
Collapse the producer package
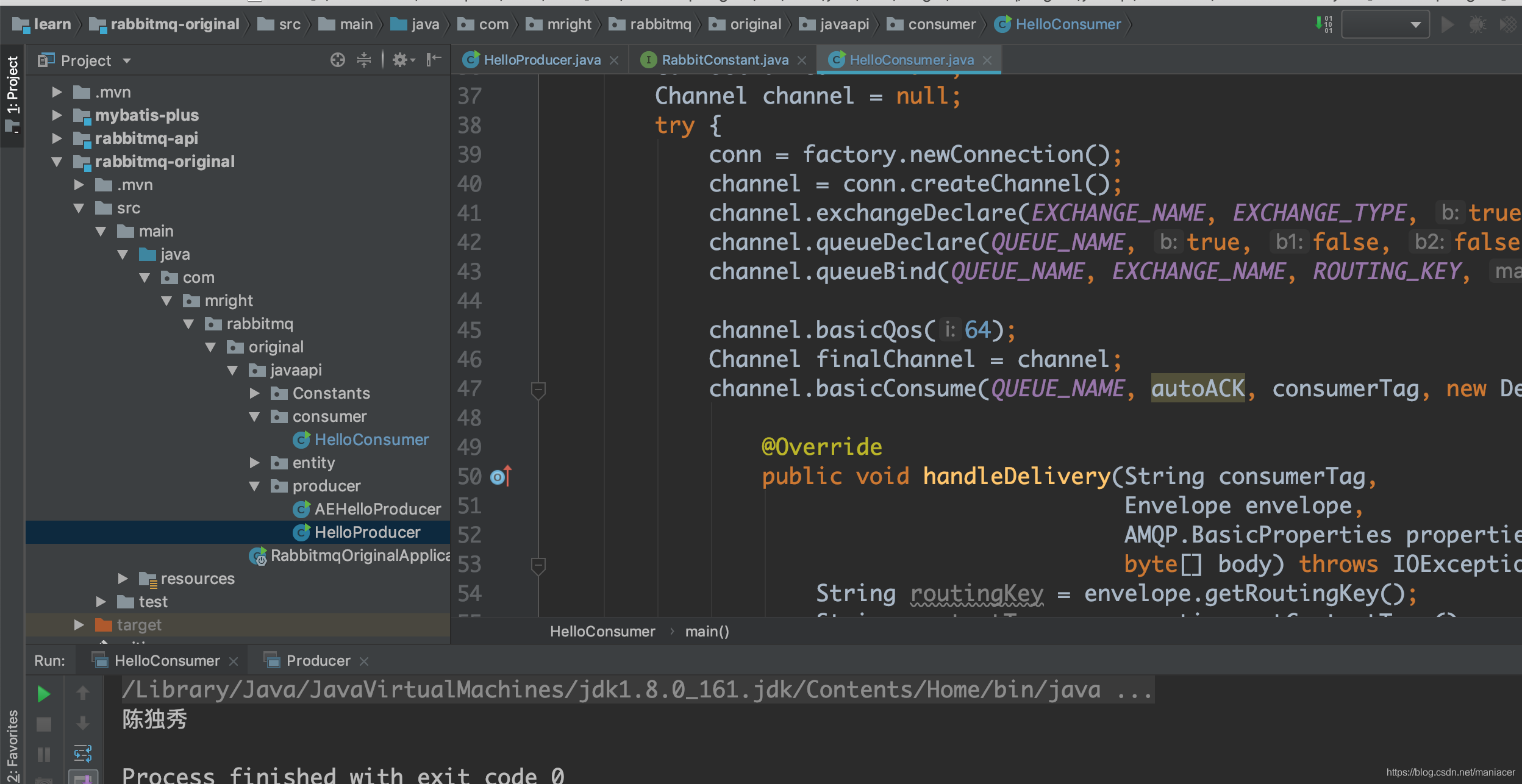pos(255,486)
